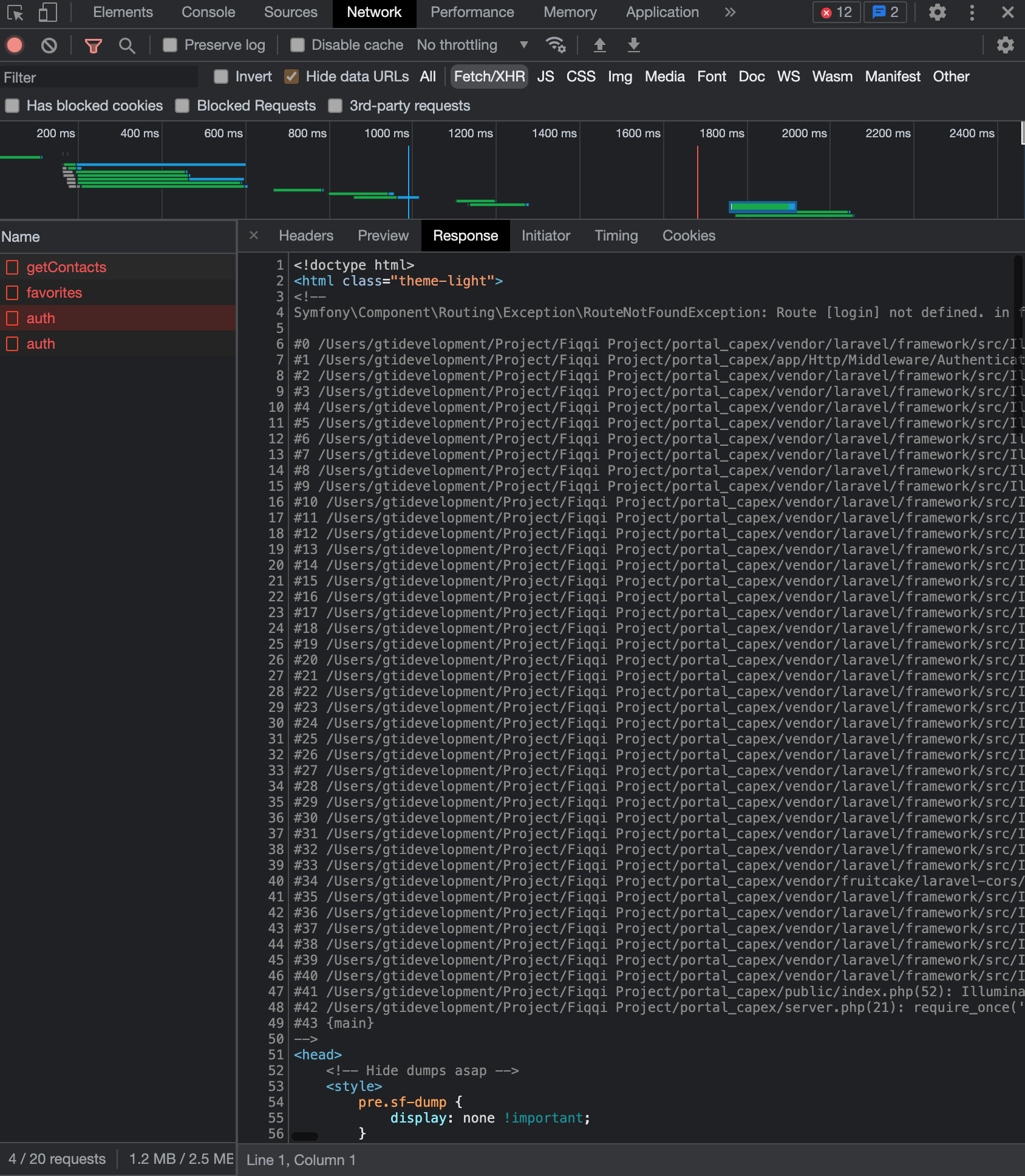Viewport: 1025px width, 1176px height.
Task: Select the getContacts request
Action: [67, 267]
